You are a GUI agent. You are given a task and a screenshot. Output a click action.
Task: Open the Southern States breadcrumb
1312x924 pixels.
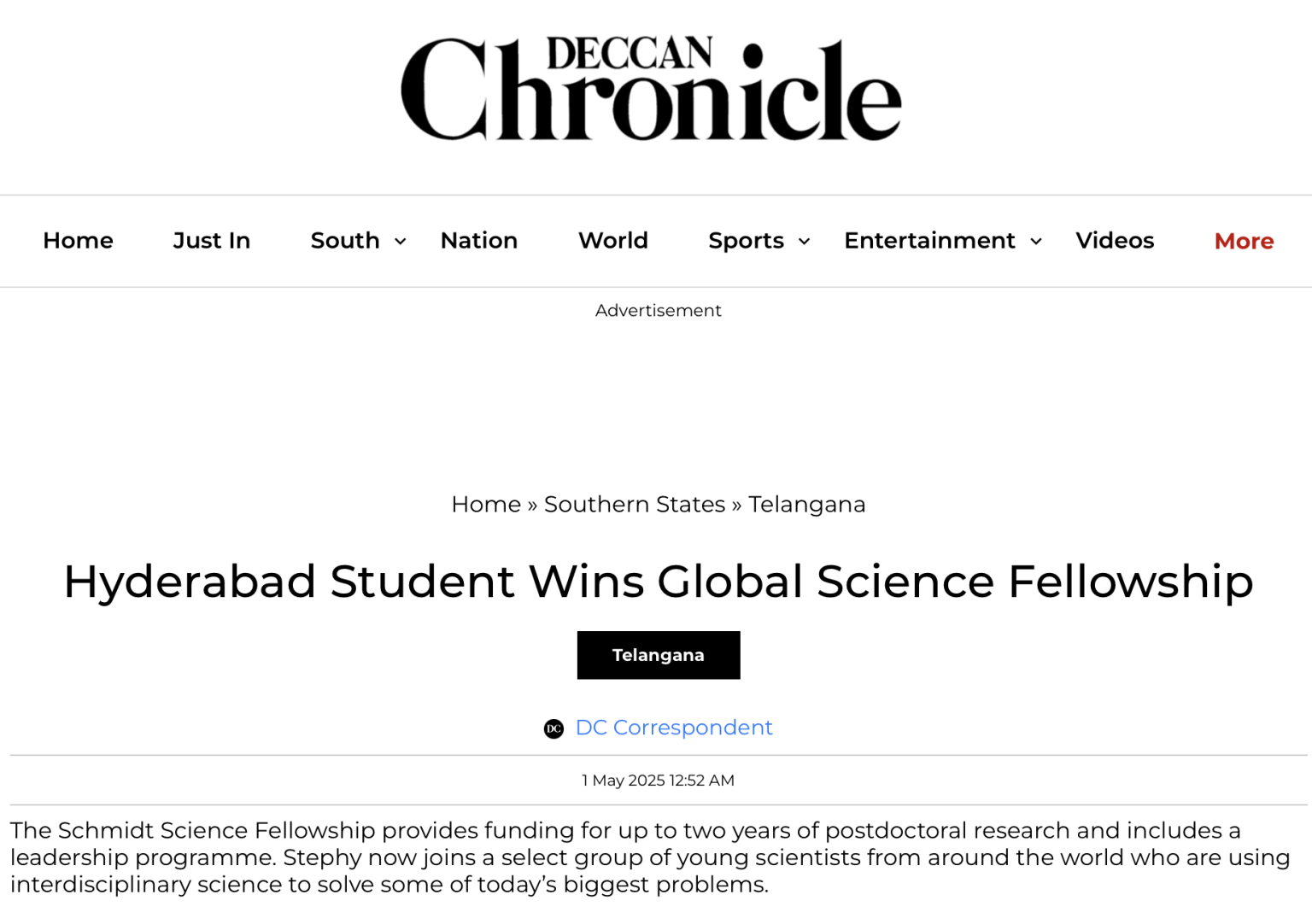(x=635, y=504)
